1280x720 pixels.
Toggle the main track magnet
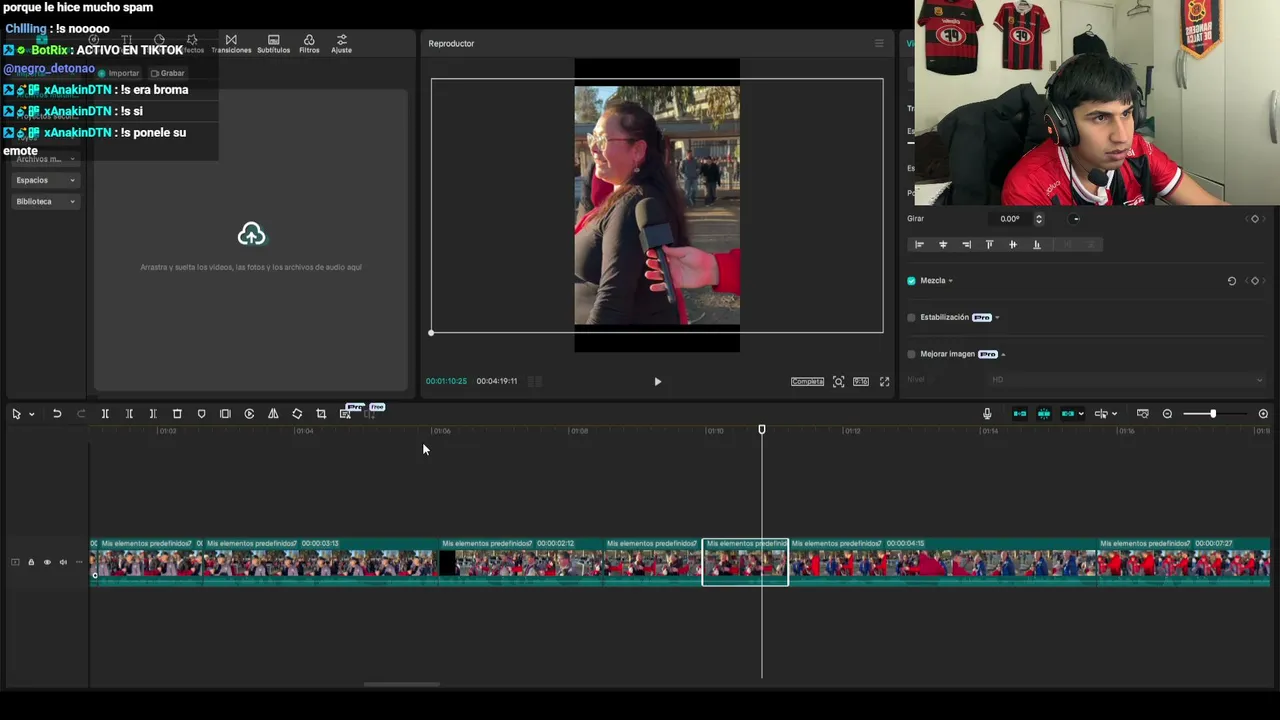coord(1020,414)
